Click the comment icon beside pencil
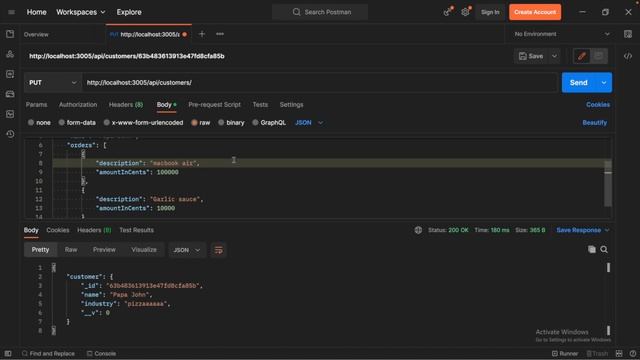Image resolution: width=640 pixels, height=360 pixels. click(599, 56)
